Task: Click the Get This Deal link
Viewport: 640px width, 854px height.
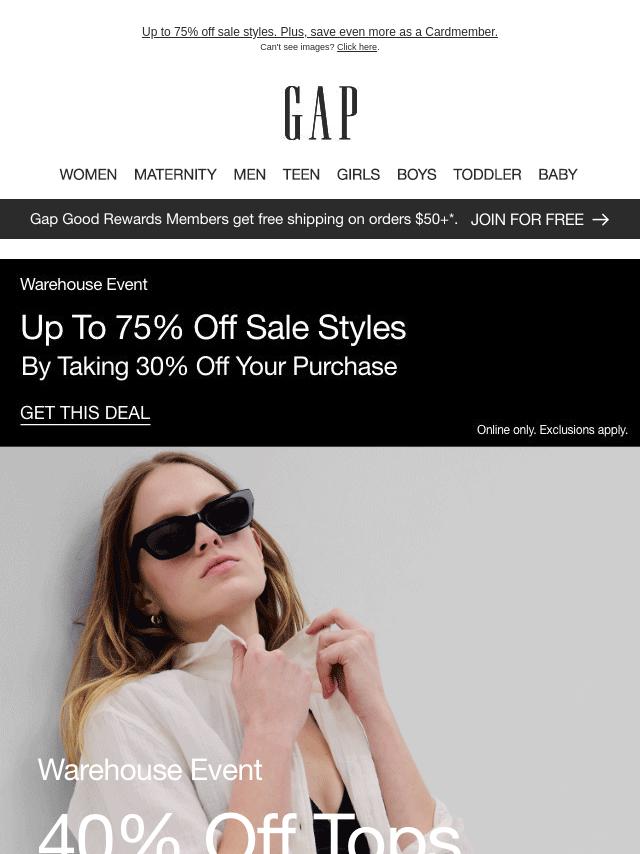Action: [x=85, y=413]
